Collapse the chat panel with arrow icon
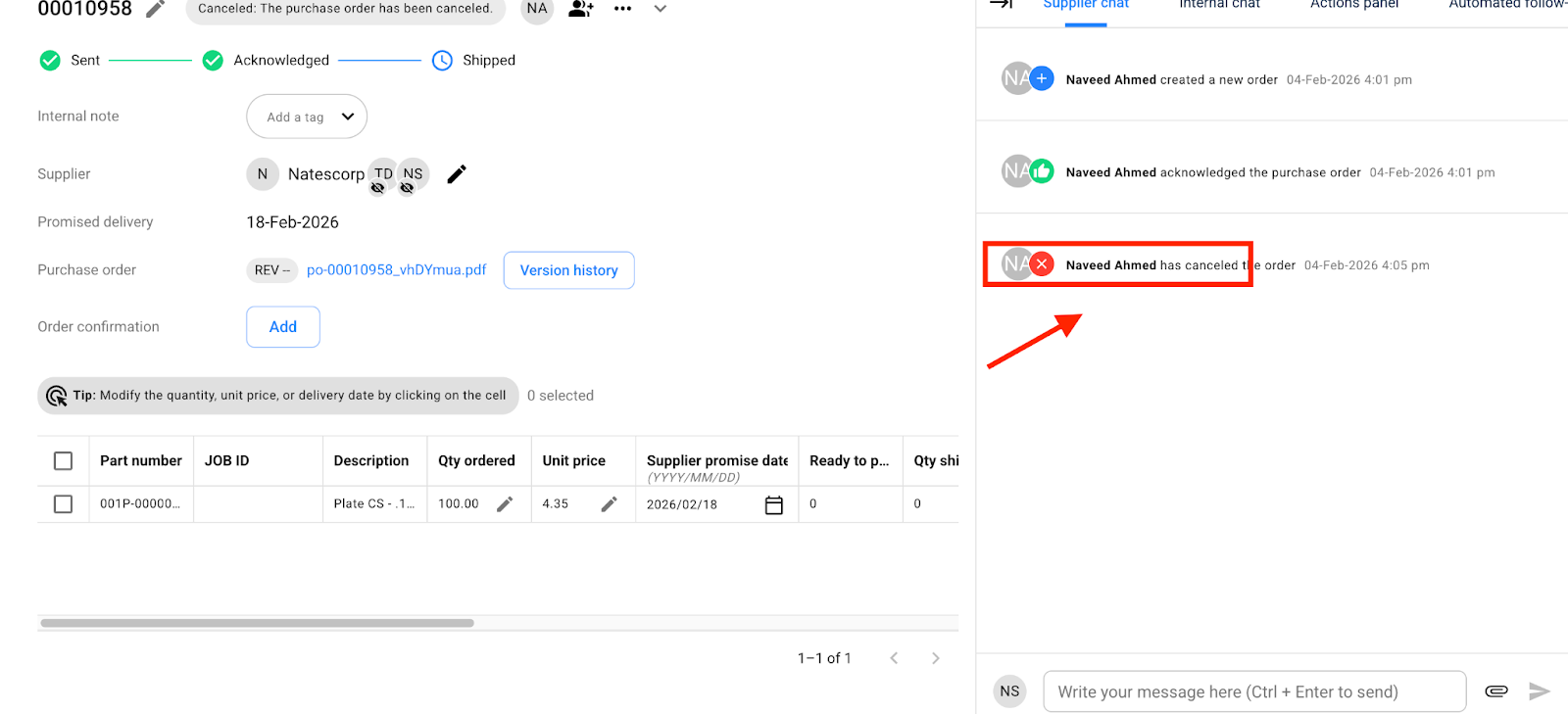Viewport: 1568px width, 714px height. (x=1001, y=4)
